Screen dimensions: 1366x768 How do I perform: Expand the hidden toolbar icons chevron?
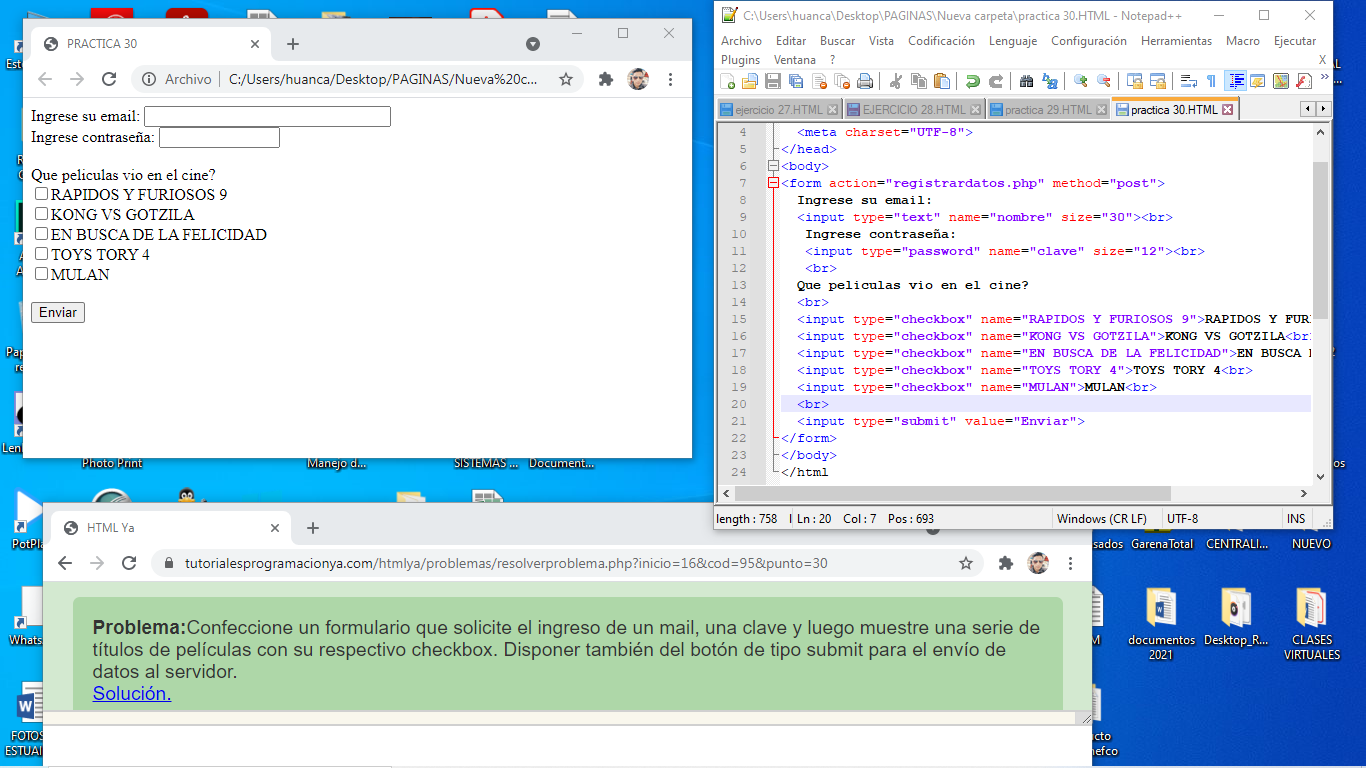[x=1326, y=76]
